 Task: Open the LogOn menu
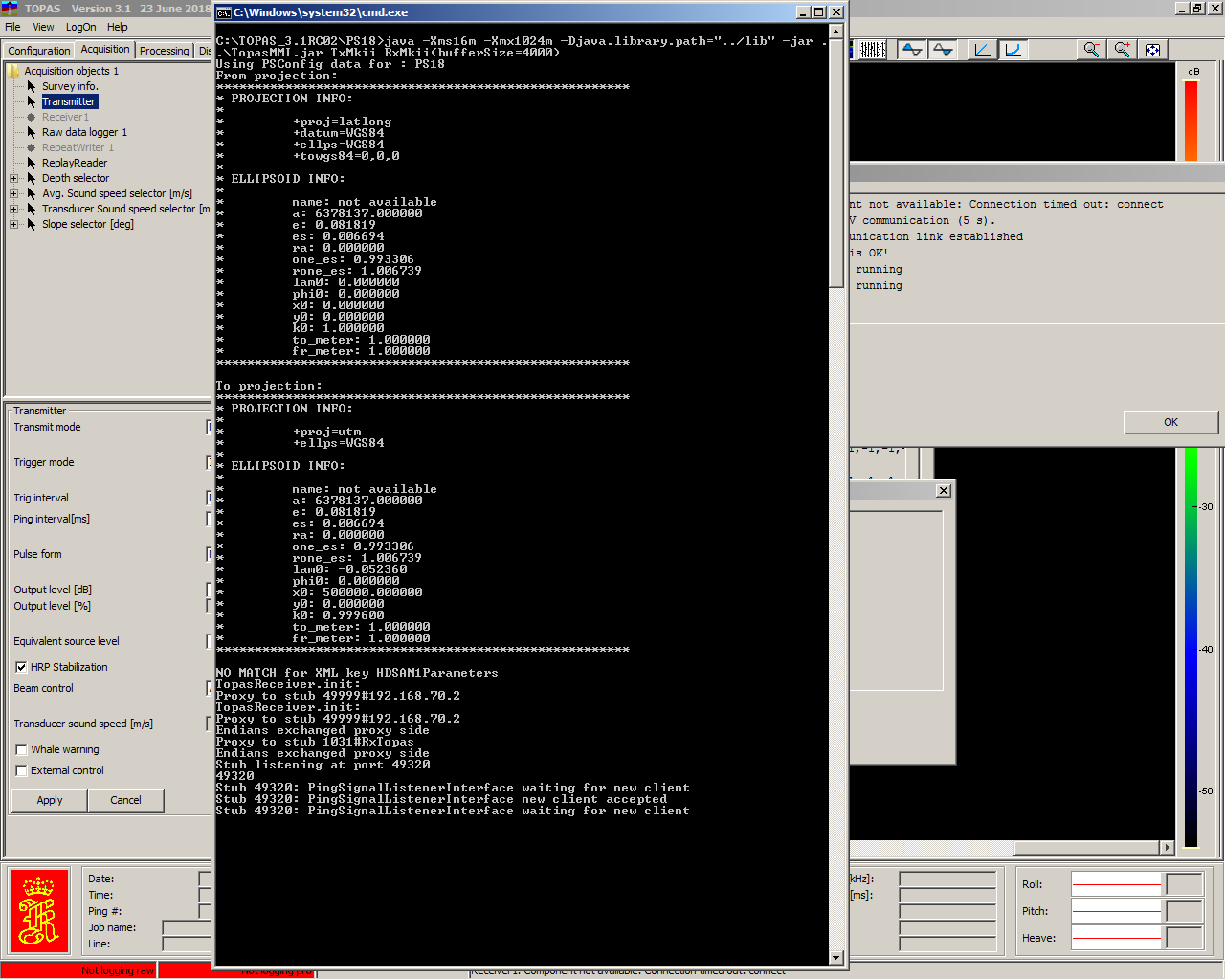tap(80, 27)
